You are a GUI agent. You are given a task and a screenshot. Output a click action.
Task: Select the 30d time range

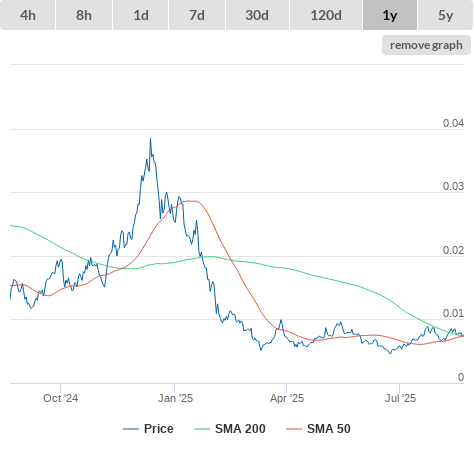pos(257,15)
